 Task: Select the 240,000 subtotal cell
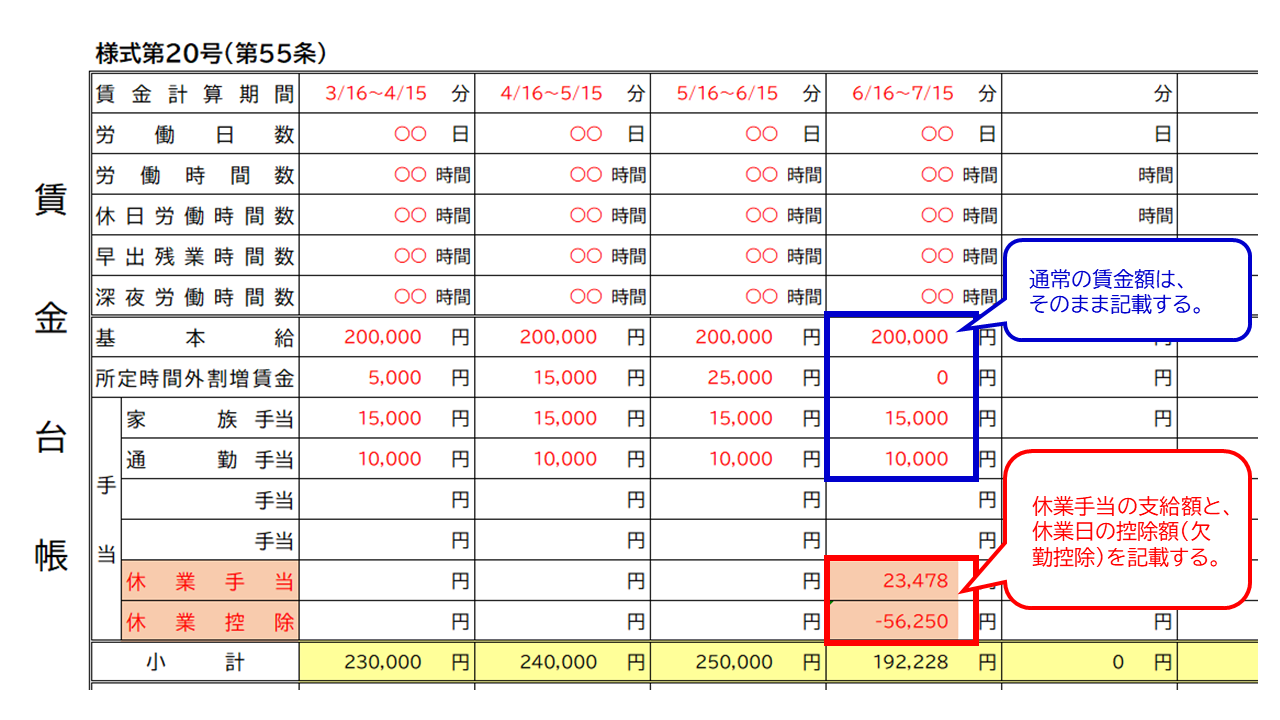(x=560, y=662)
